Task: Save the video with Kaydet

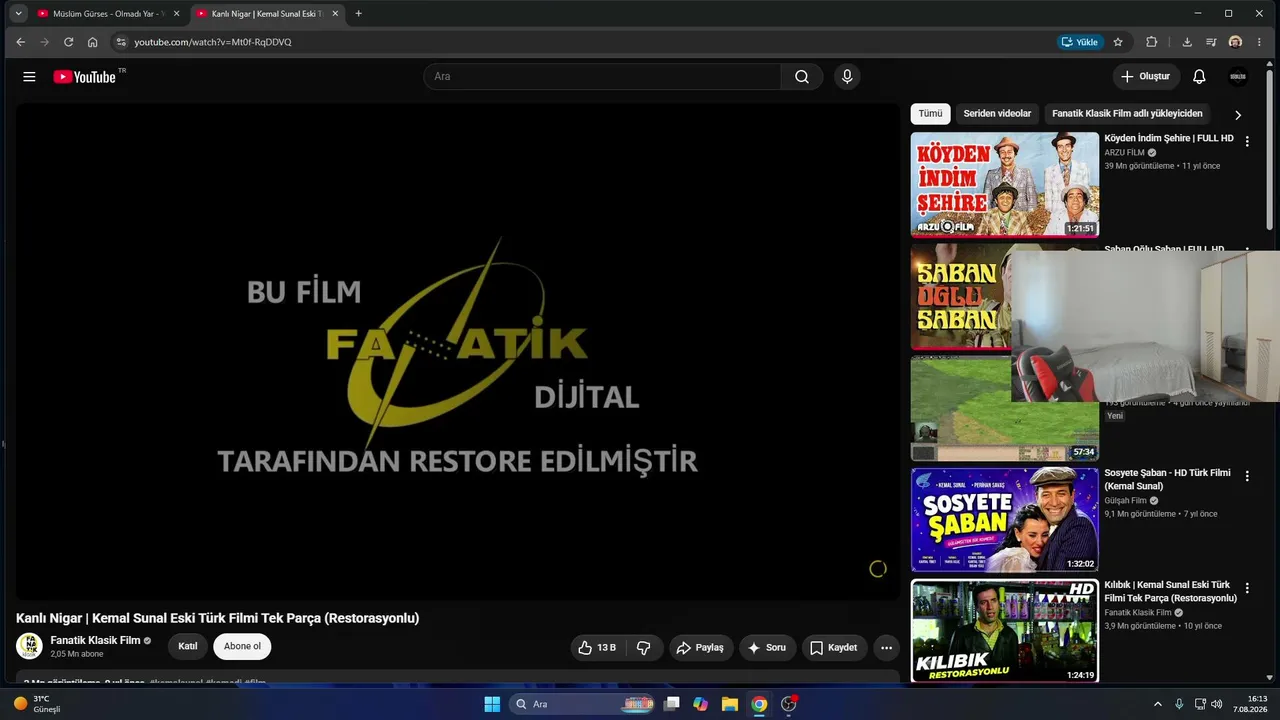Action: [x=834, y=648]
